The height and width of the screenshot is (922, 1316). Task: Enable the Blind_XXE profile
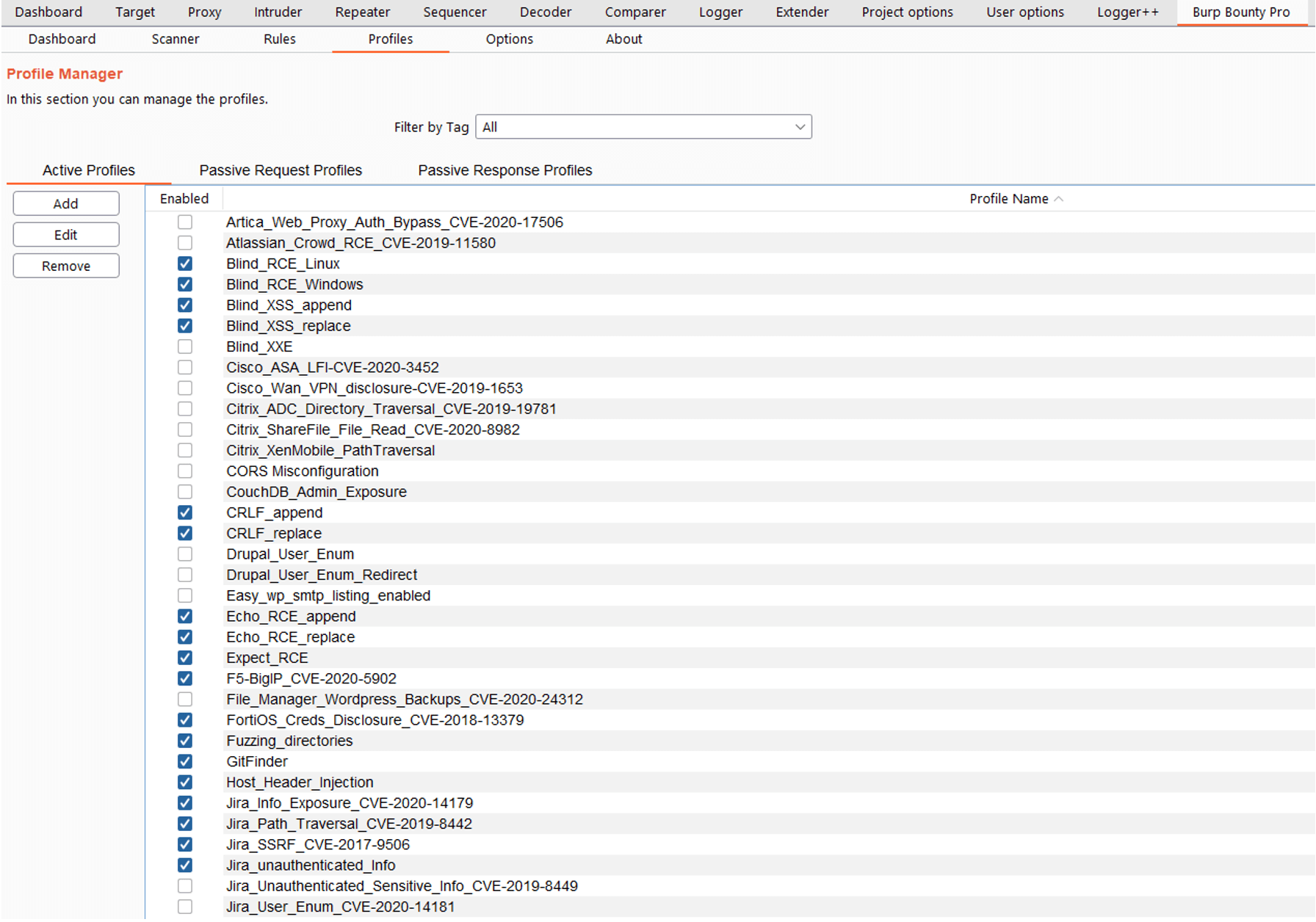184,346
